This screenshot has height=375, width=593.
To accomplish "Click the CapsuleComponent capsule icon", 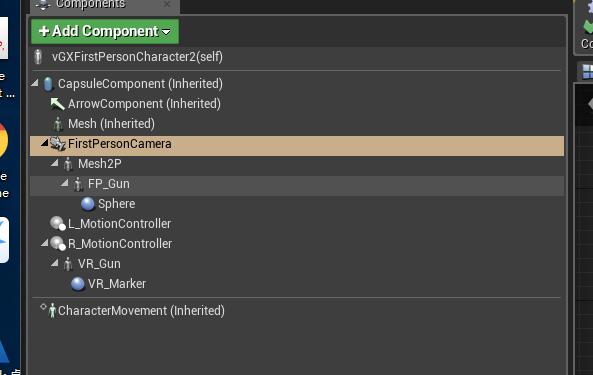I will point(48,84).
